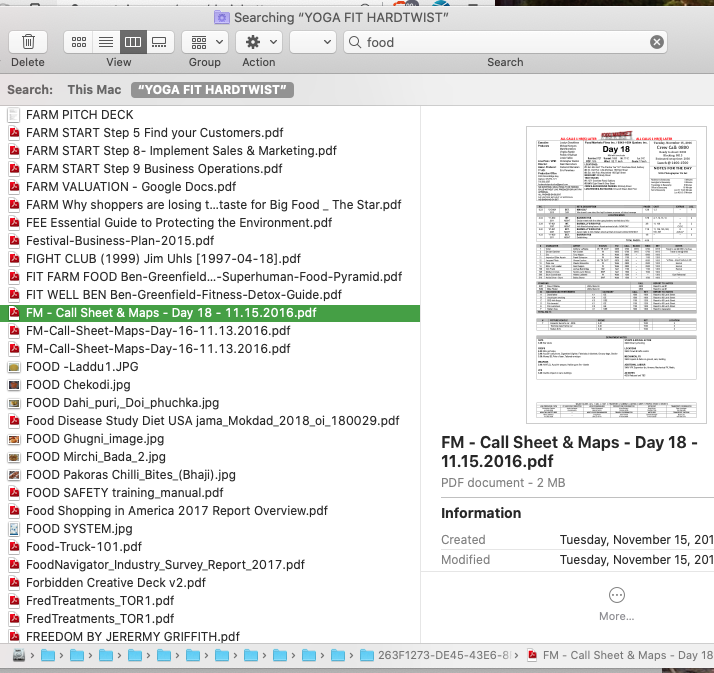
Task: Click image icon of FOOD Dahi_puri_Doi_phuchka.jpg
Action: pyautogui.click(x=14, y=403)
